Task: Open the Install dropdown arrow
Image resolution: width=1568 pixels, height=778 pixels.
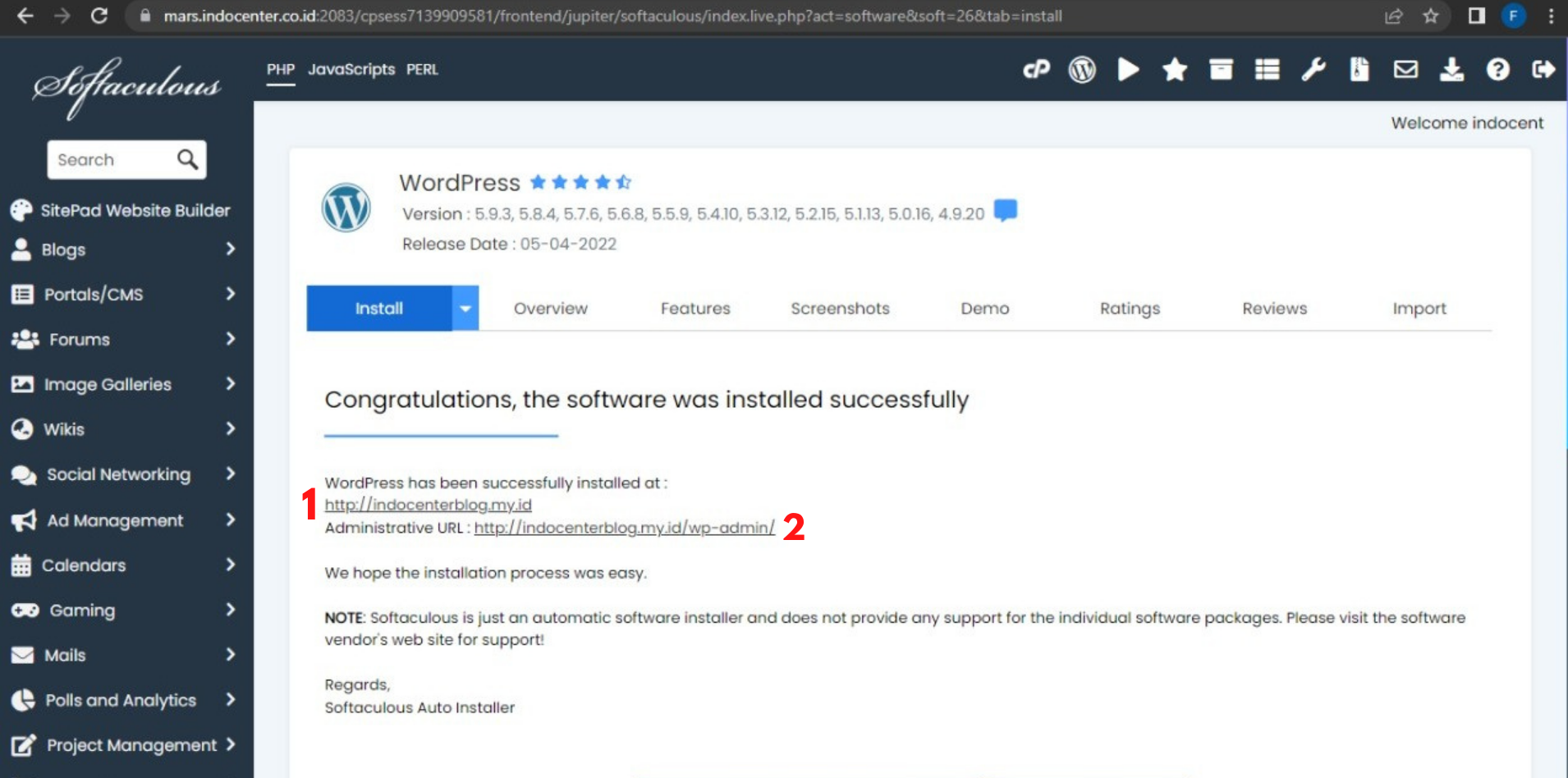Action: click(x=465, y=309)
